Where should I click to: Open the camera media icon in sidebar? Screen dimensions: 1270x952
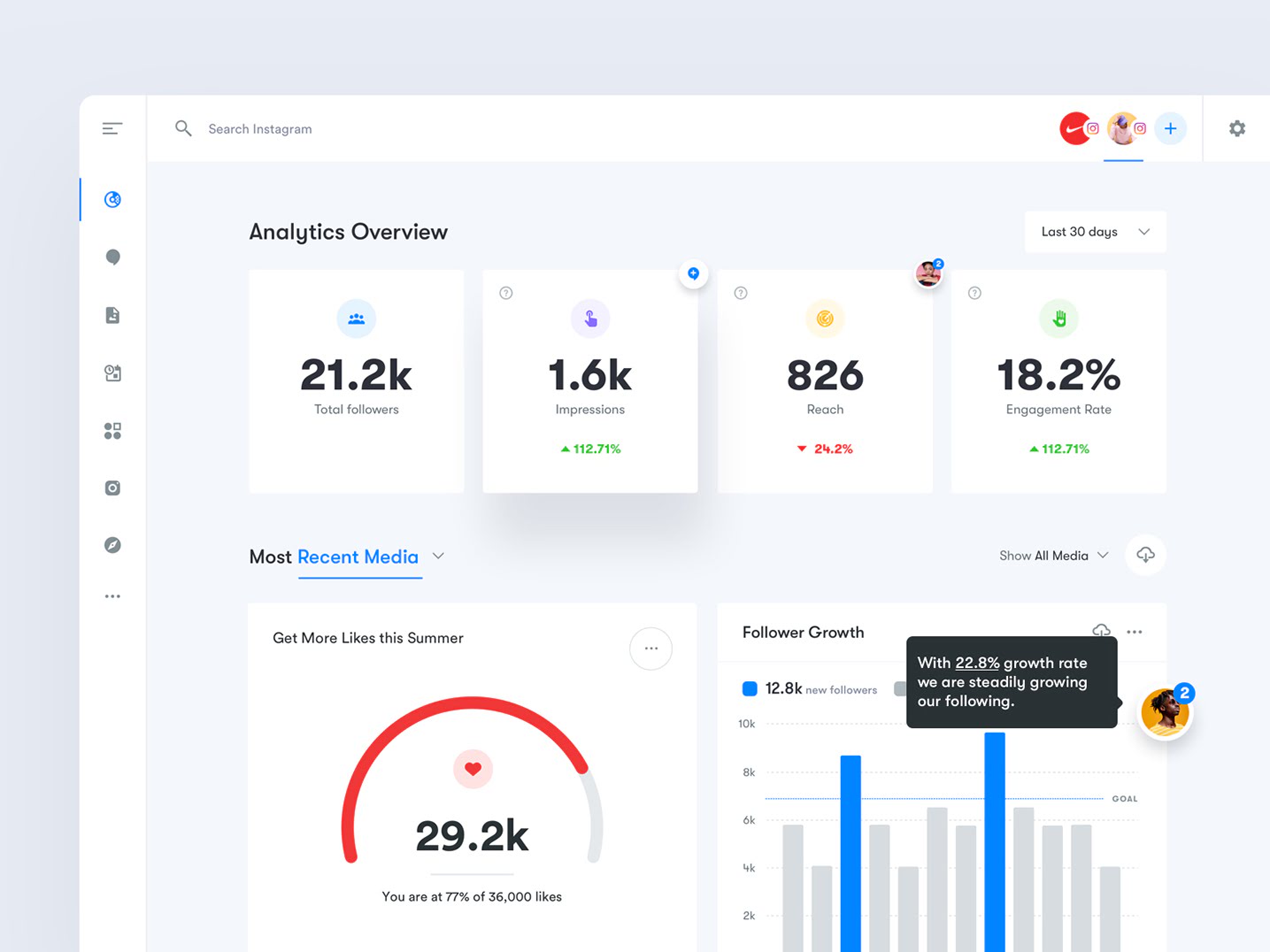click(x=112, y=488)
